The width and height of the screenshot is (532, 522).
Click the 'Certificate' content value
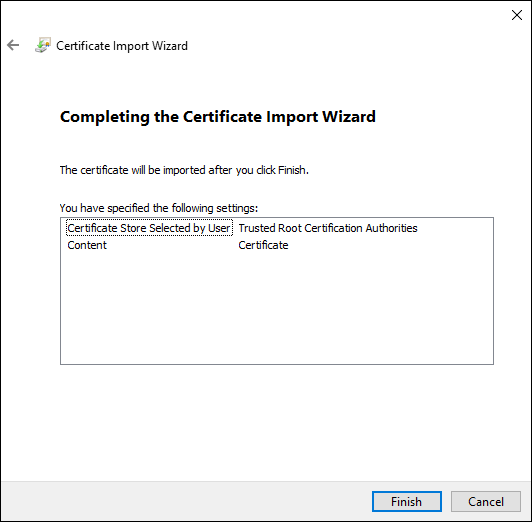(263, 245)
